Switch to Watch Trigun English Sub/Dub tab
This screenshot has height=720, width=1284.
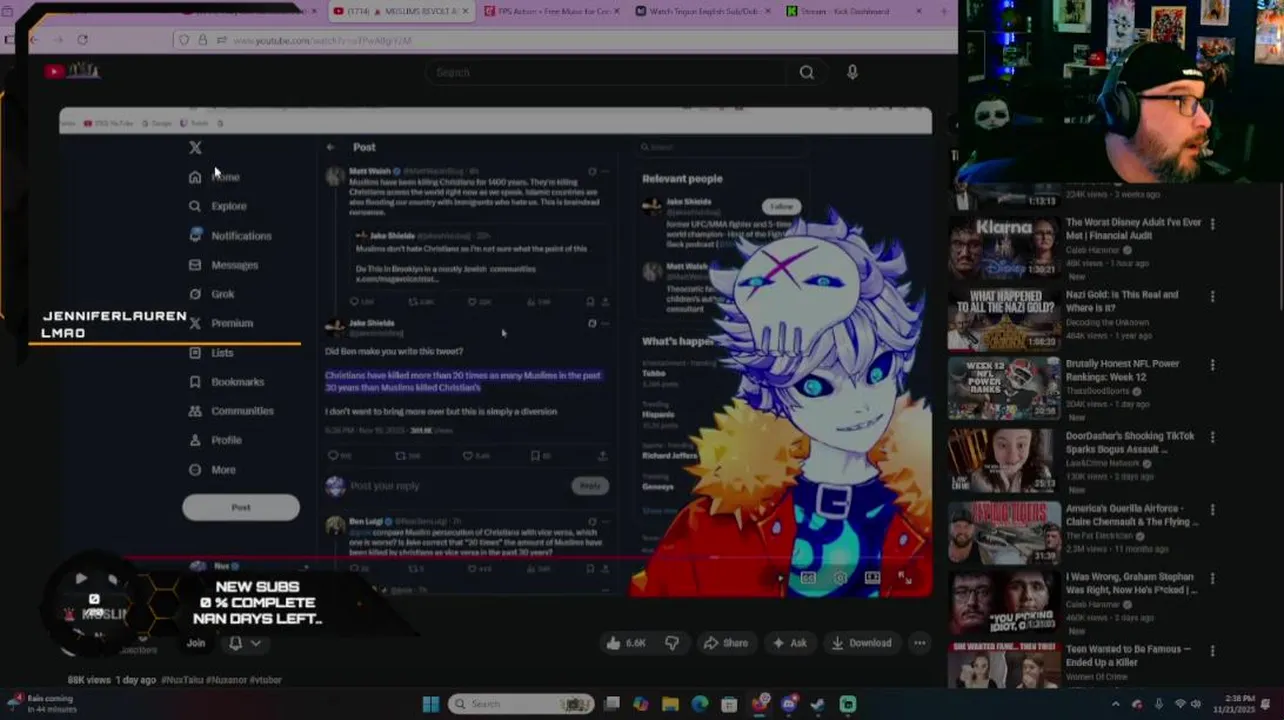point(704,11)
